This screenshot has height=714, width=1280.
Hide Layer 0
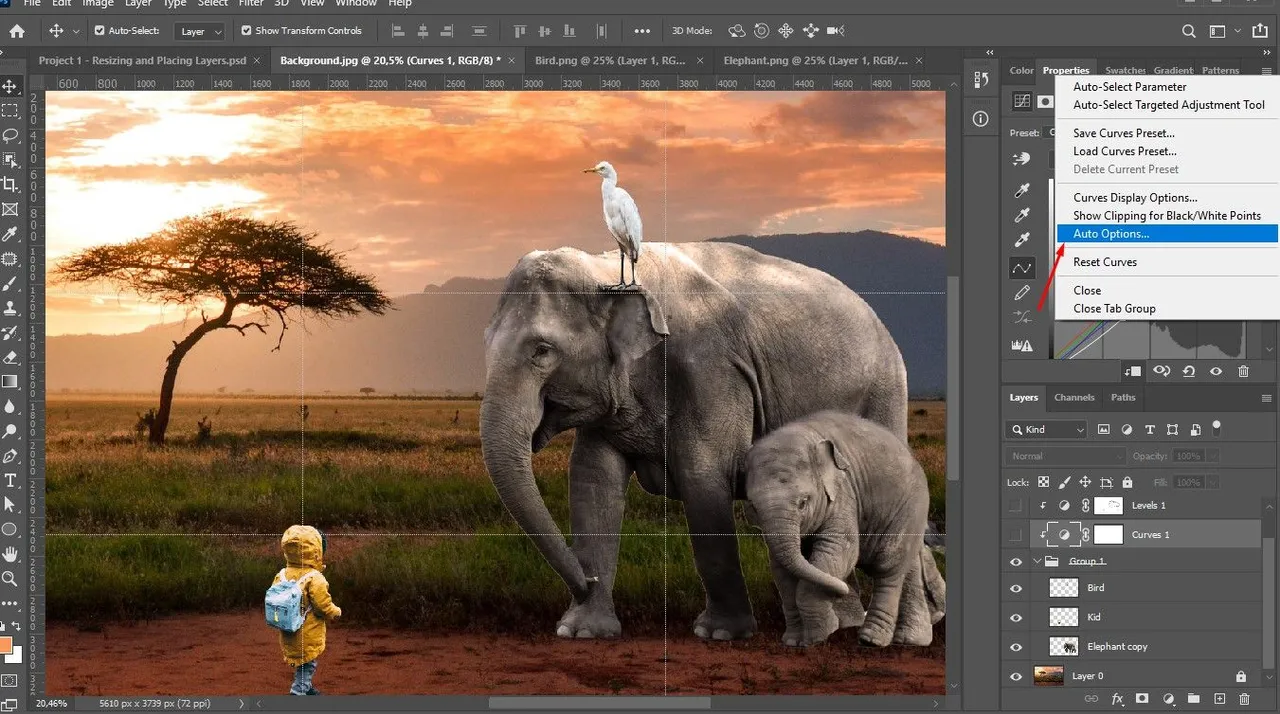pos(1016,676)
